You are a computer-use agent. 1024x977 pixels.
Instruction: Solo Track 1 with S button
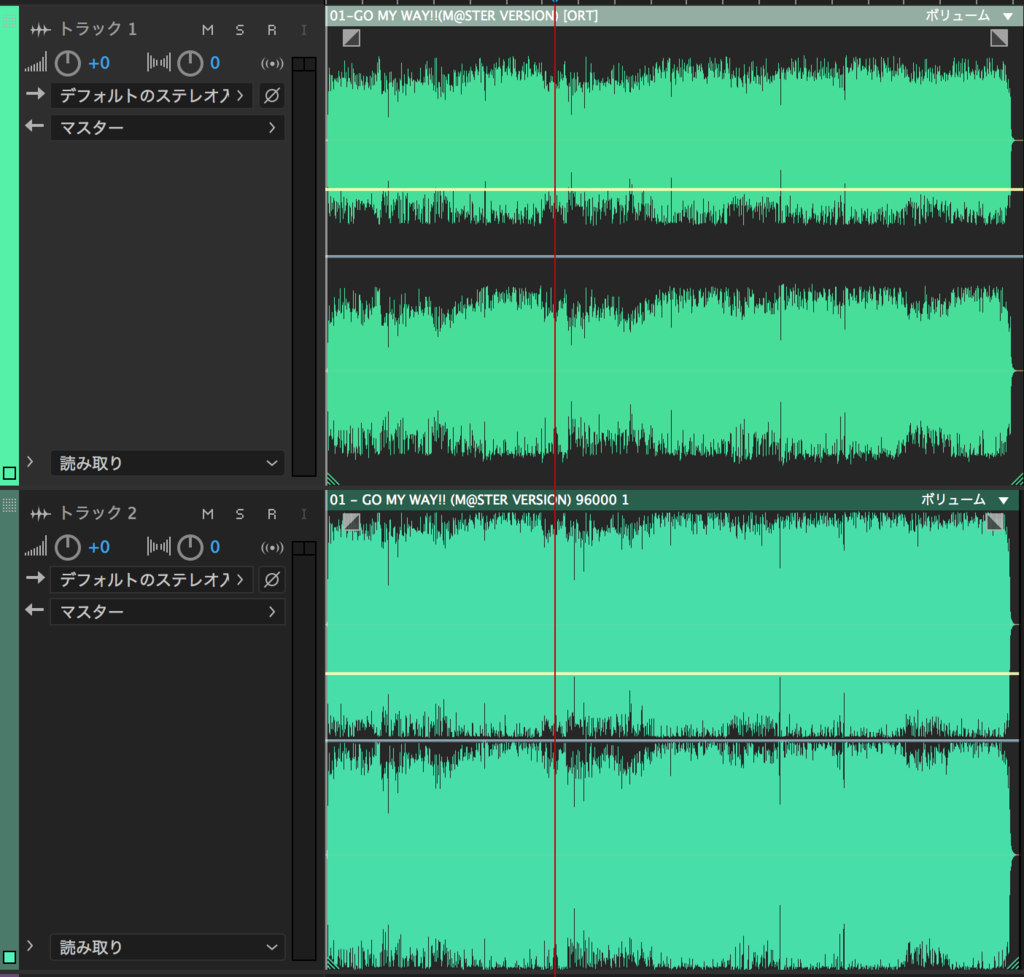point(240,30)
